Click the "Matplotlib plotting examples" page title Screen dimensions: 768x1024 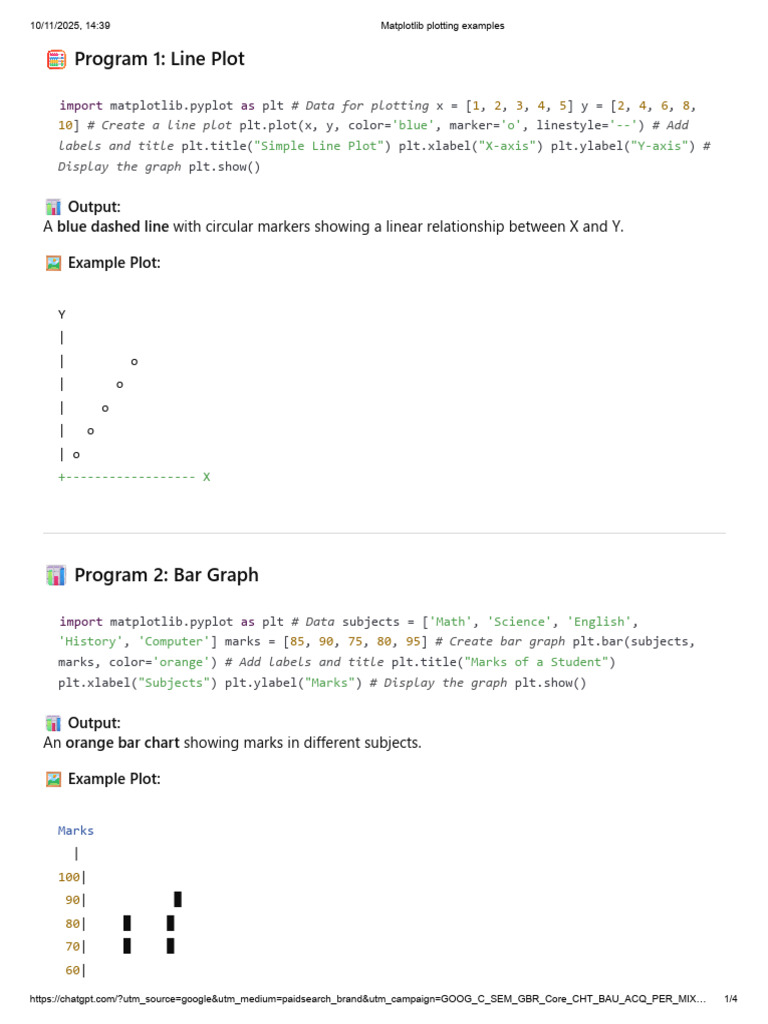(443, 26)
